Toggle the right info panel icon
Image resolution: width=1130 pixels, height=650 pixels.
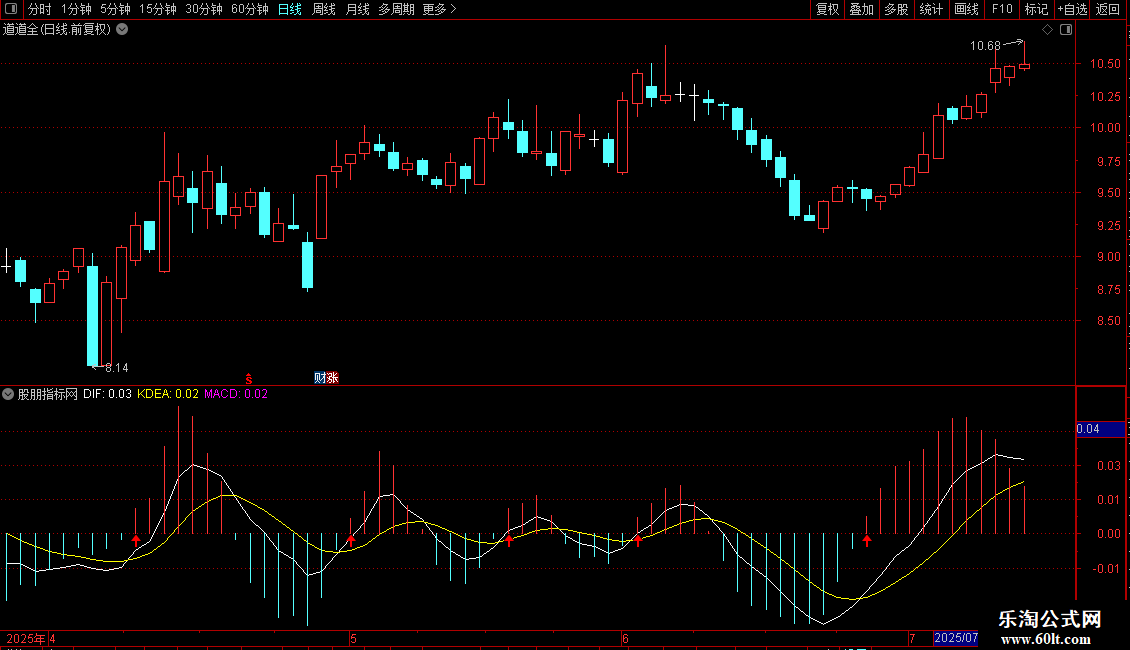(1066, 30)
